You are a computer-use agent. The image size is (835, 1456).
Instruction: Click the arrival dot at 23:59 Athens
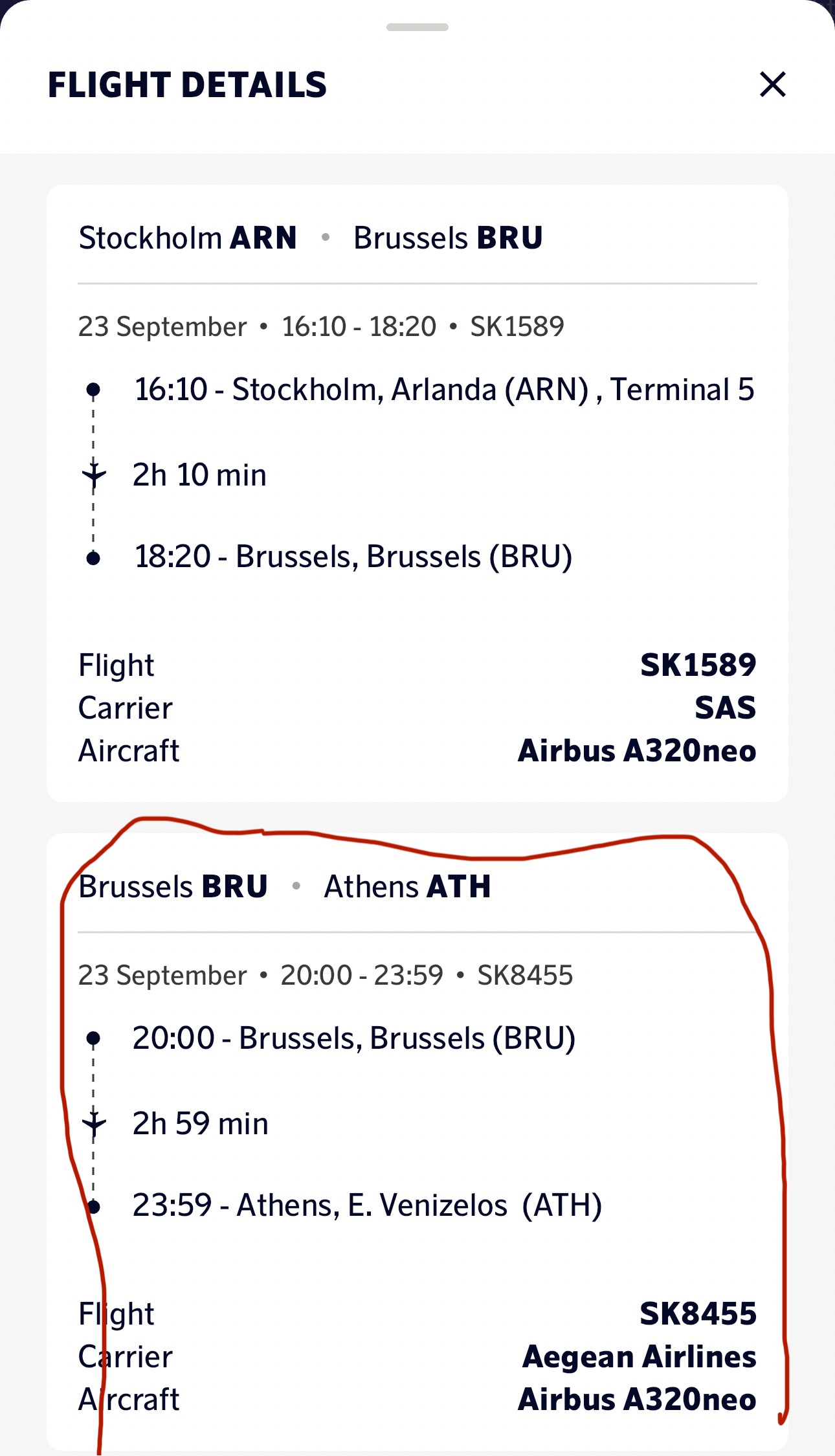click(95, 1207)
